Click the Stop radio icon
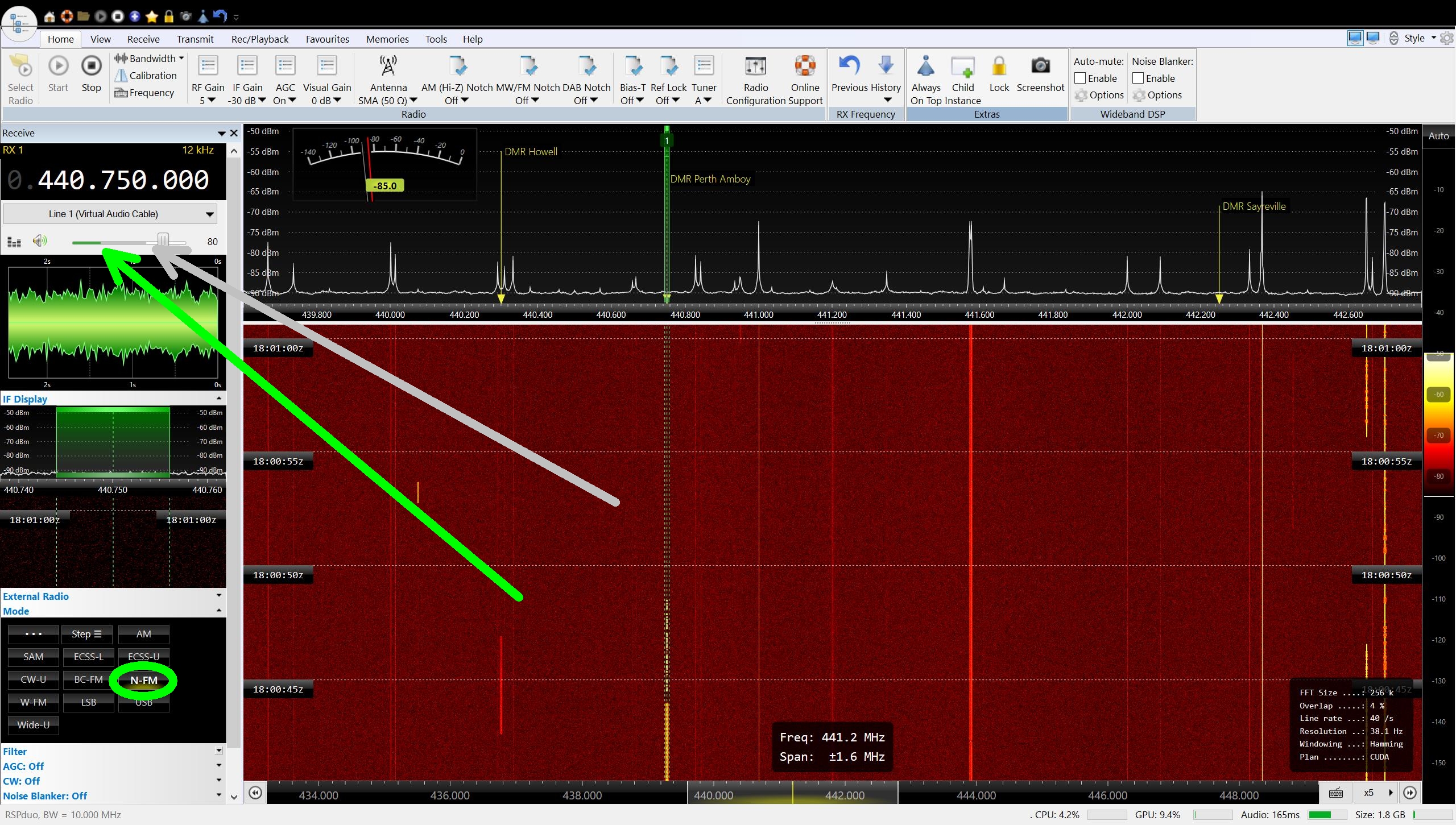 tap(91, 67)
